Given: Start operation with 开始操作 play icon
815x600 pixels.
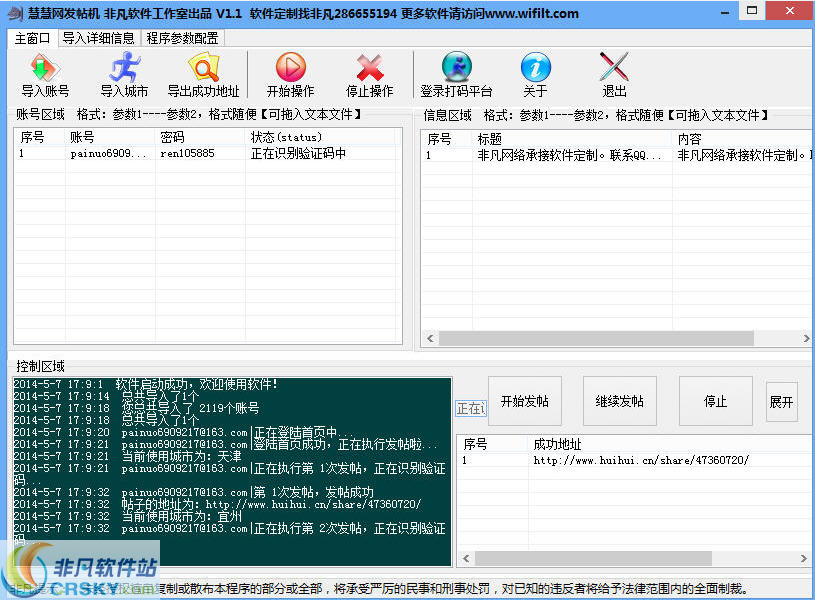Looking at the screenshot, I should click(291, 68).
